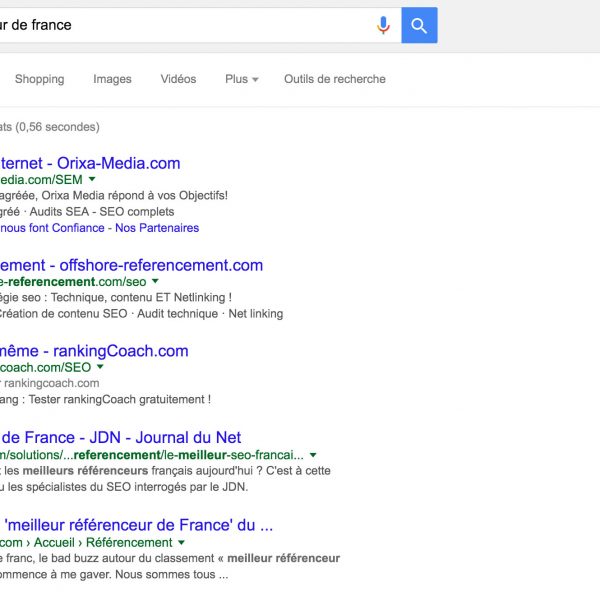Click the text 'Technique, contenu ET Netlinking !'
Image resolution: width=600 pixels, height=600 pixels.
click(x=141, y=298)
